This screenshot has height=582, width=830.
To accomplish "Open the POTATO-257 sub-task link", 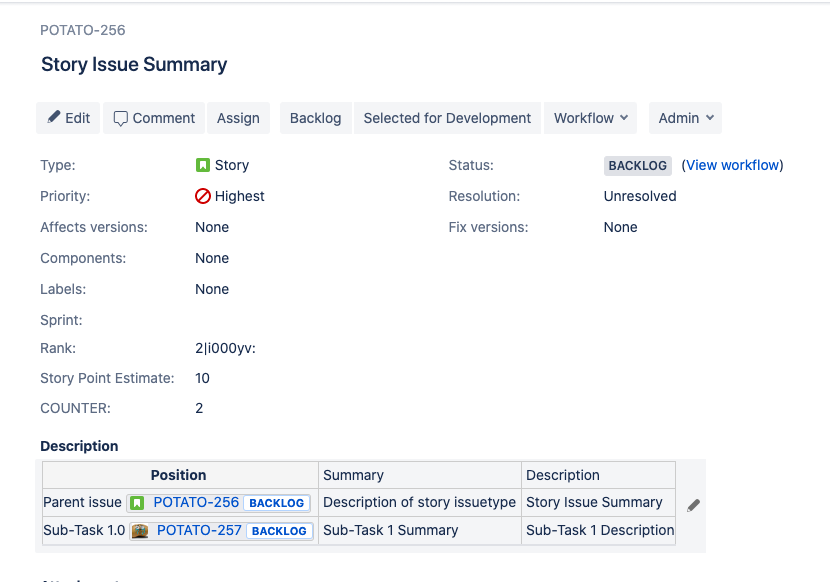I will pos(199,531).
